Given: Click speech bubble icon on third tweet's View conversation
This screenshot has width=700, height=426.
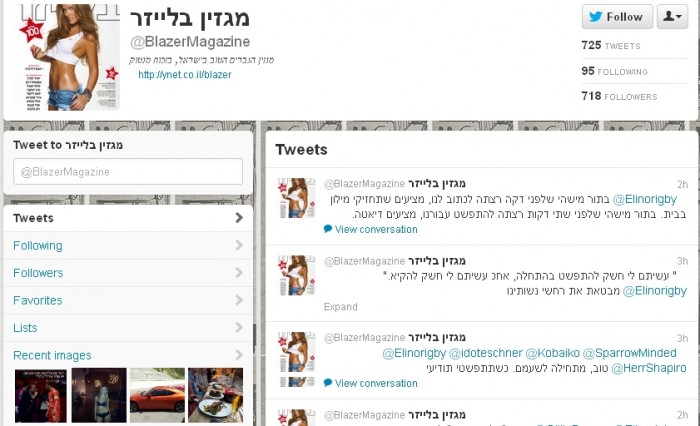Looking at the screenshot, I should pos(328,383).
